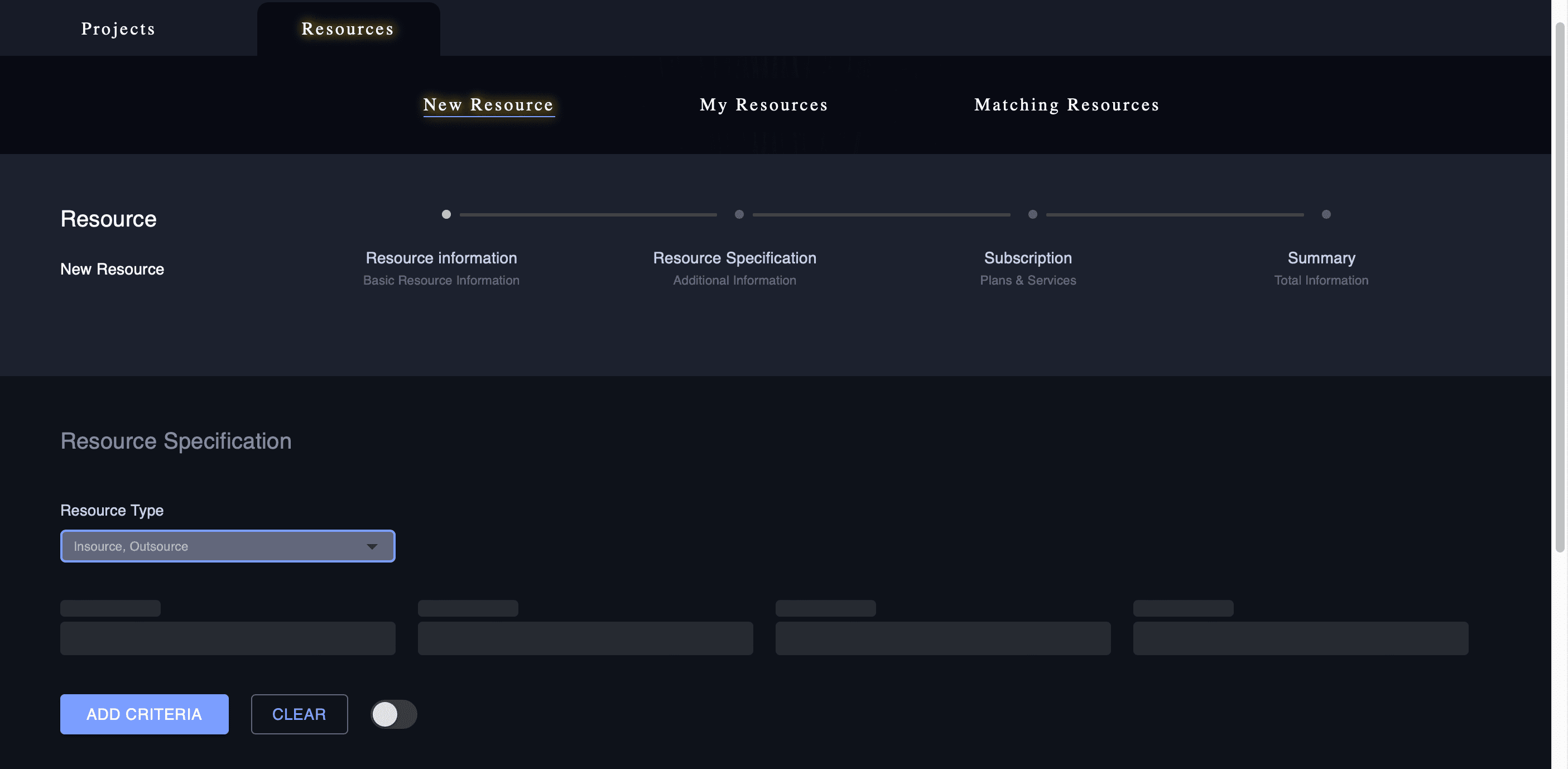The width and height of the screenshot is (1568, 769).
Task: Select the New Resource sub-tab
Action: click(488, 105)
